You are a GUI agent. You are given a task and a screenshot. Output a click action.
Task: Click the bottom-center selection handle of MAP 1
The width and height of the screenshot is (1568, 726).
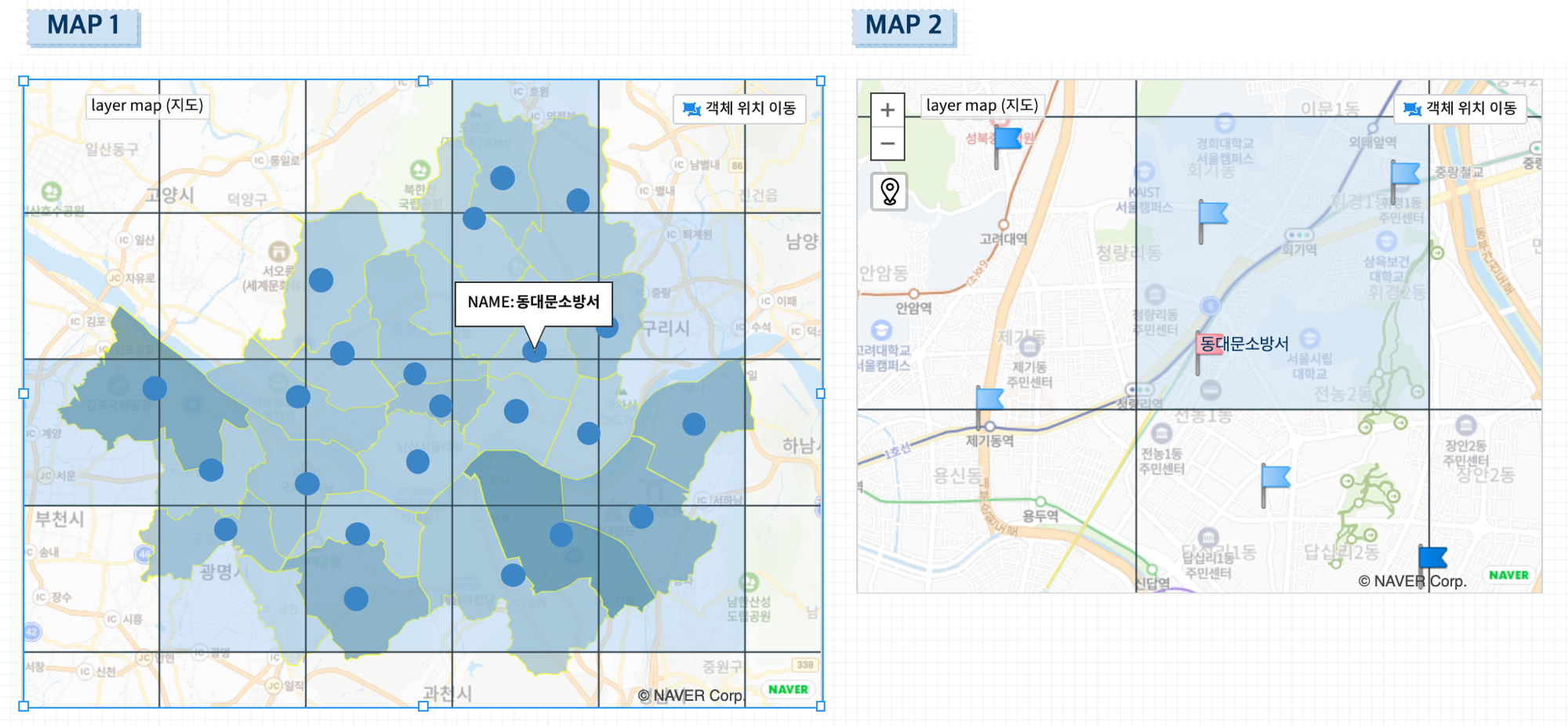click(423, 706)
